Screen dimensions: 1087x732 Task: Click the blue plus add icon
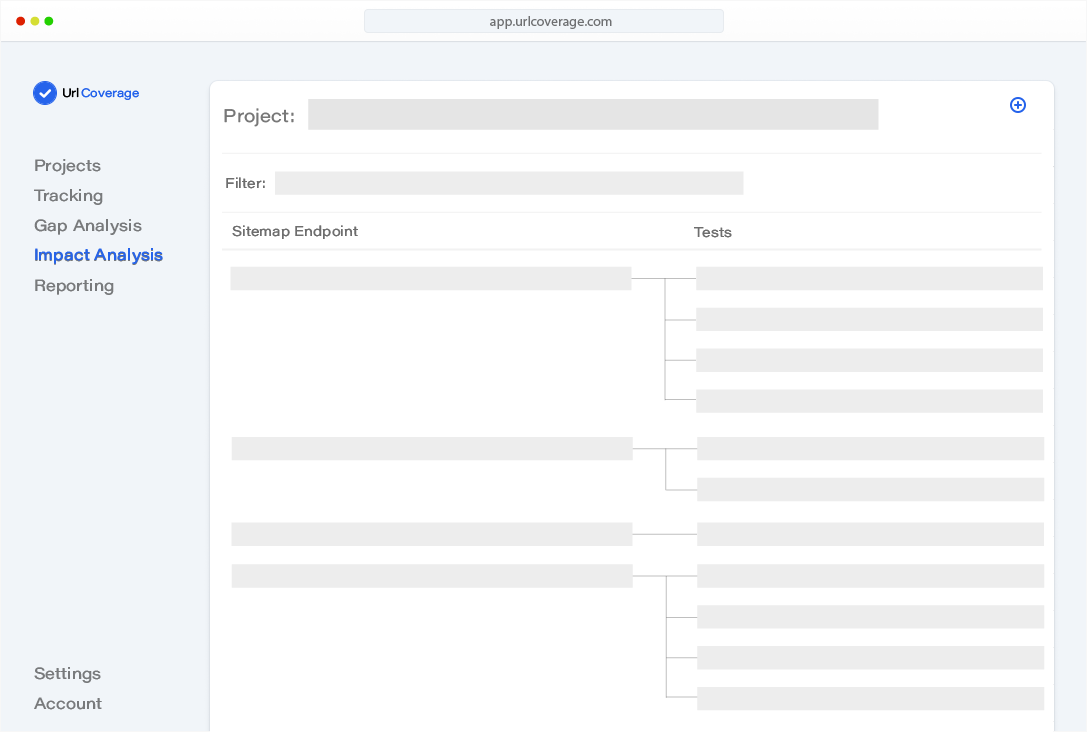tap(1018, 105)
